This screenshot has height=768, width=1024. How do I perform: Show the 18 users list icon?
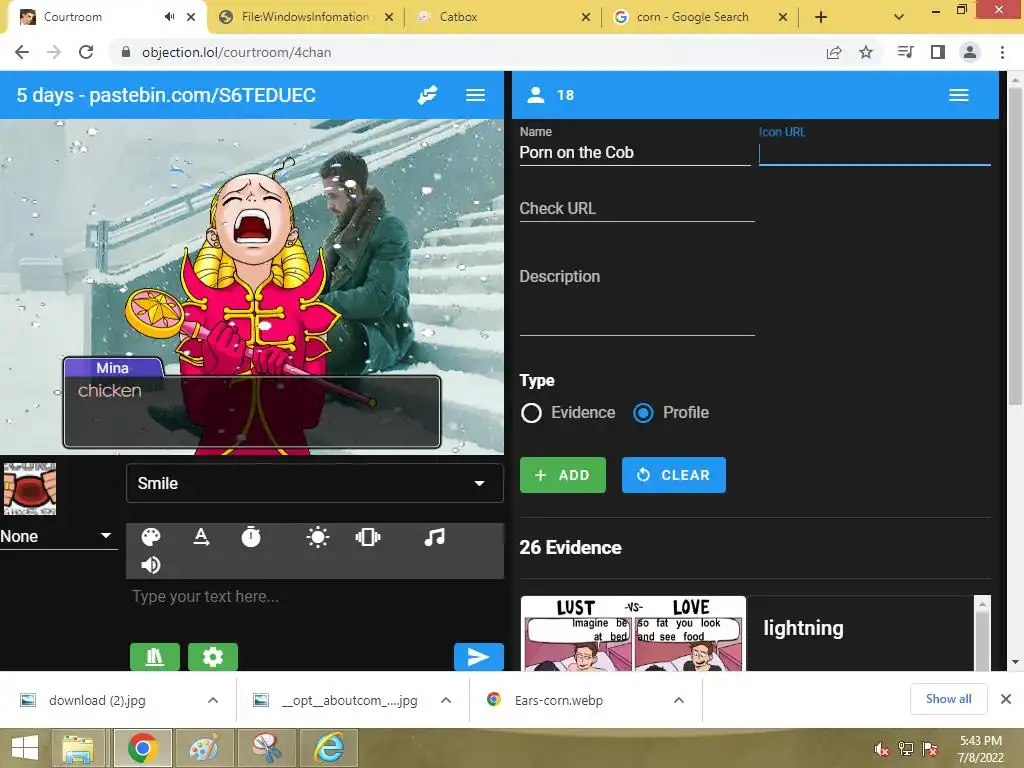(536, 95)
